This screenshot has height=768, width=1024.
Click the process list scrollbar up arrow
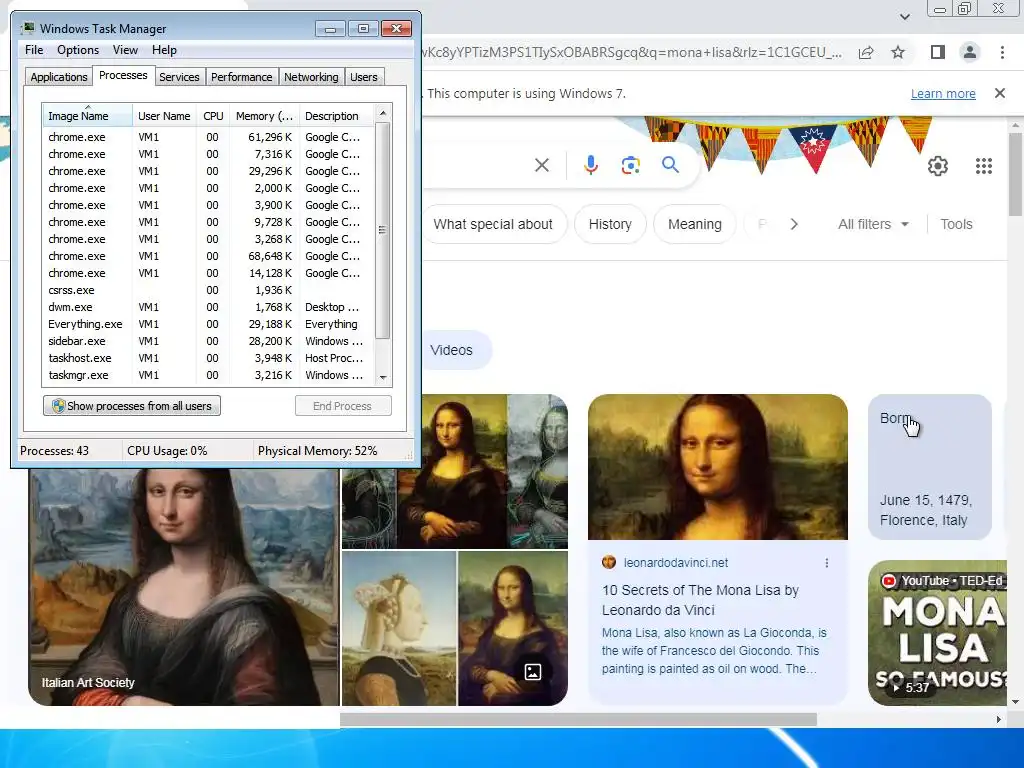coord(383,113)
